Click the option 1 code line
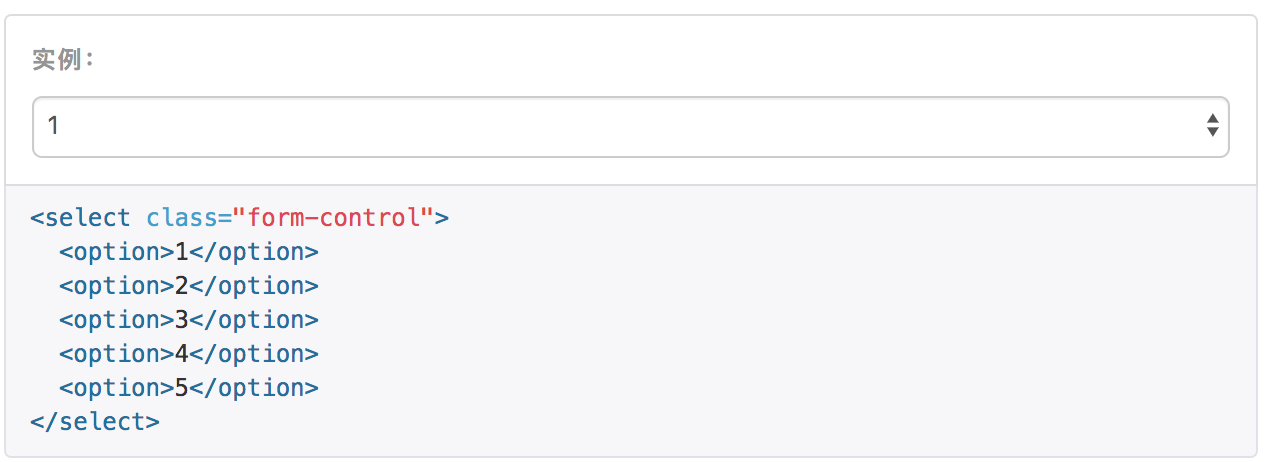This screenshot has height=462, width=1264. coord(188,252)
